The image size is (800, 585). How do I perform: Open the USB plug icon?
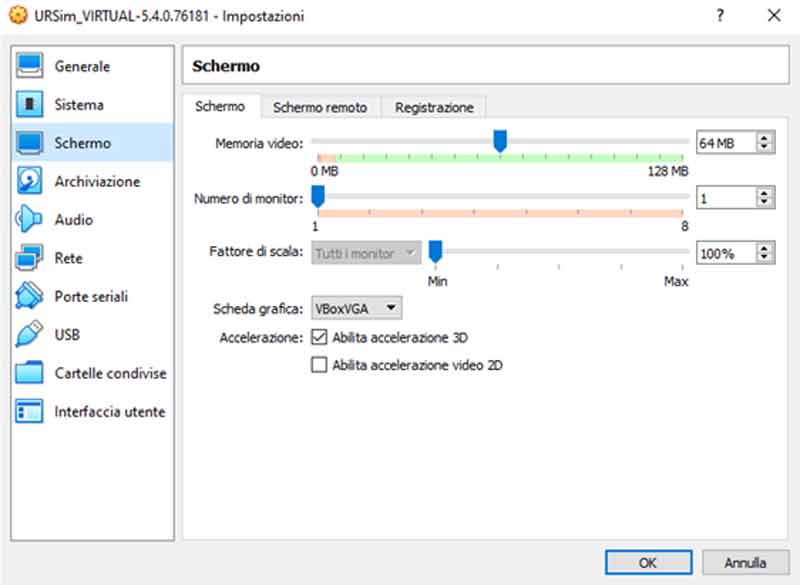[29, 334]
